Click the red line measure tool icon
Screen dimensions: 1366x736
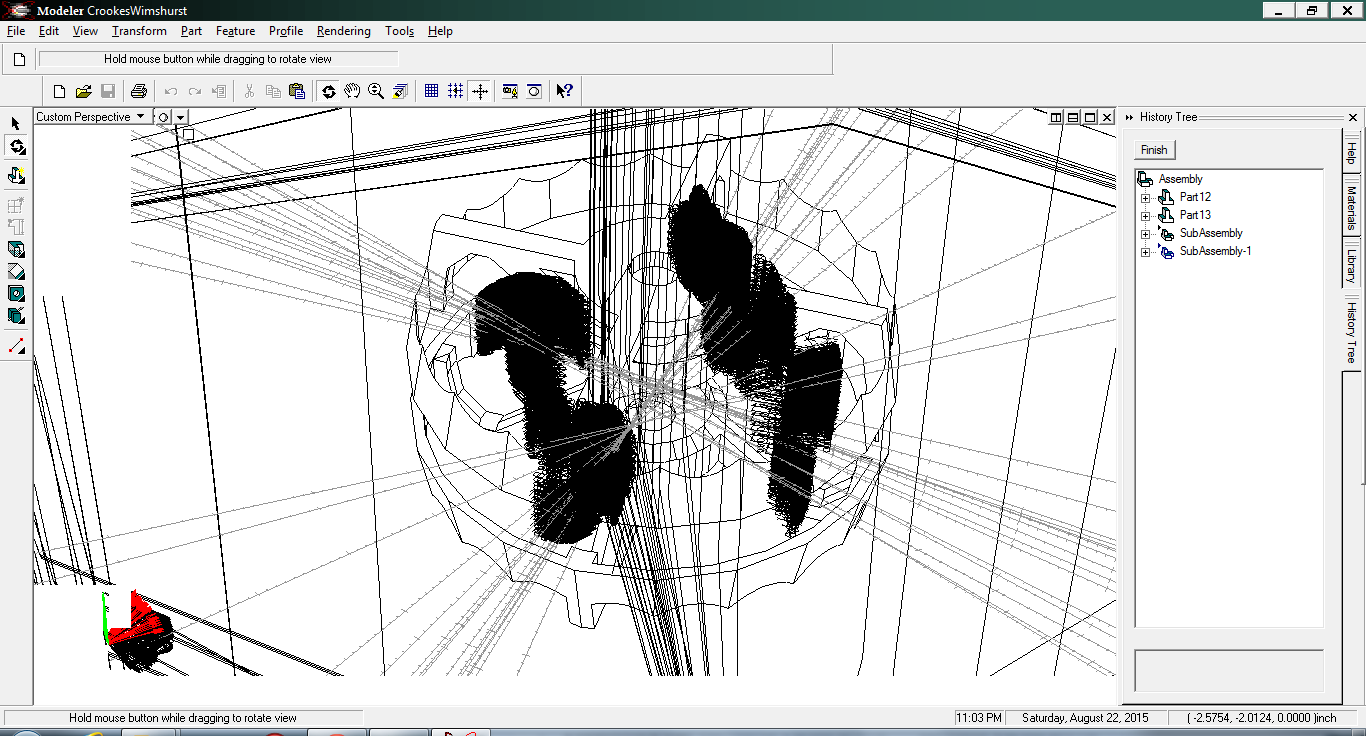pos(16,345)
